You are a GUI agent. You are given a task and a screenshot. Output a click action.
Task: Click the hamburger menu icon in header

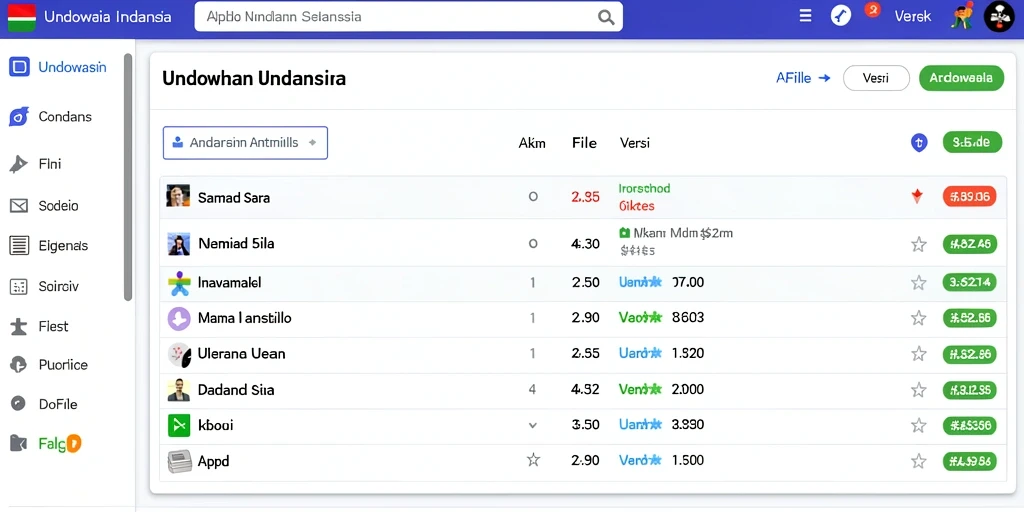(x=805, y=16)
